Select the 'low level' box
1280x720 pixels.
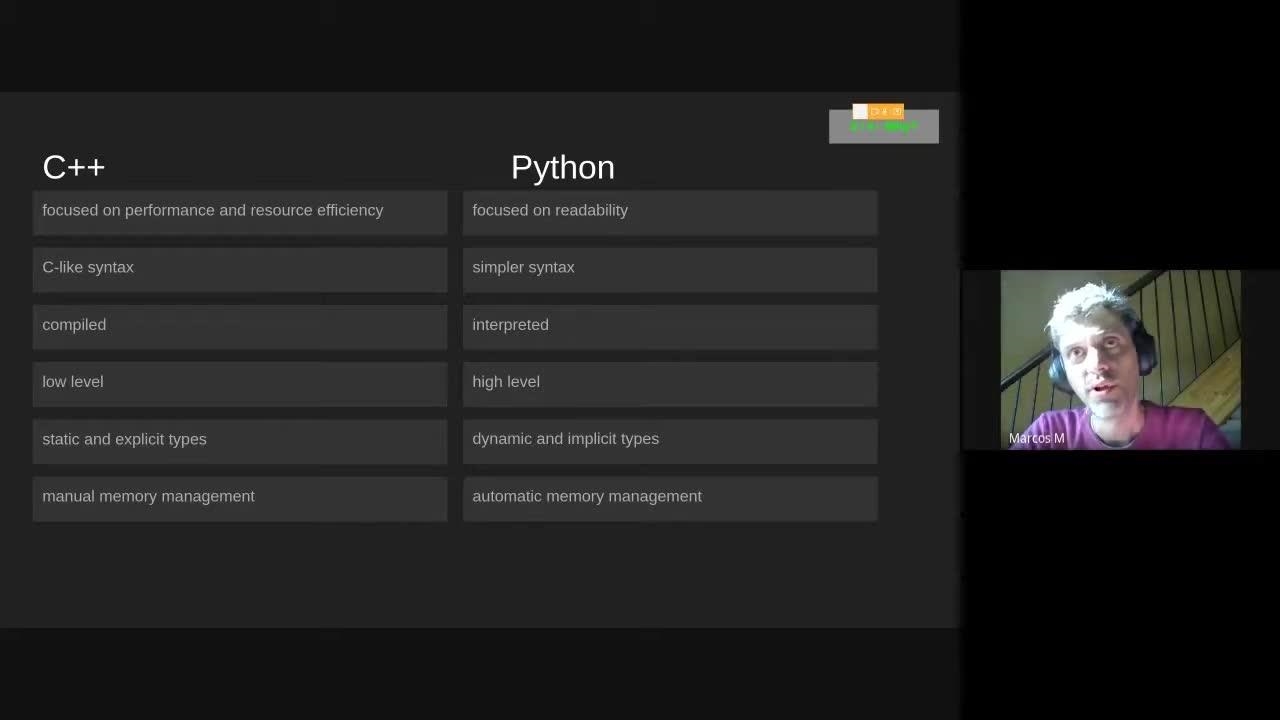tap(240, 382)
